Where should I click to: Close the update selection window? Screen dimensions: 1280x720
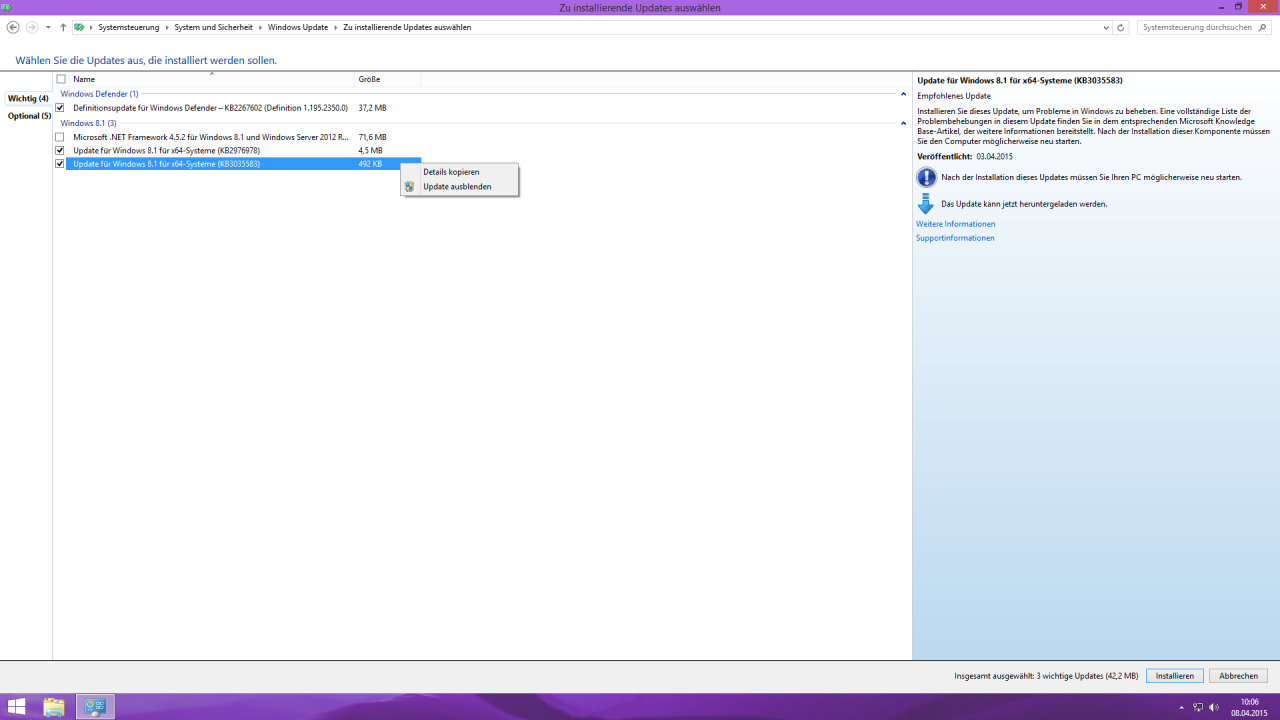tap(1263, 6)
